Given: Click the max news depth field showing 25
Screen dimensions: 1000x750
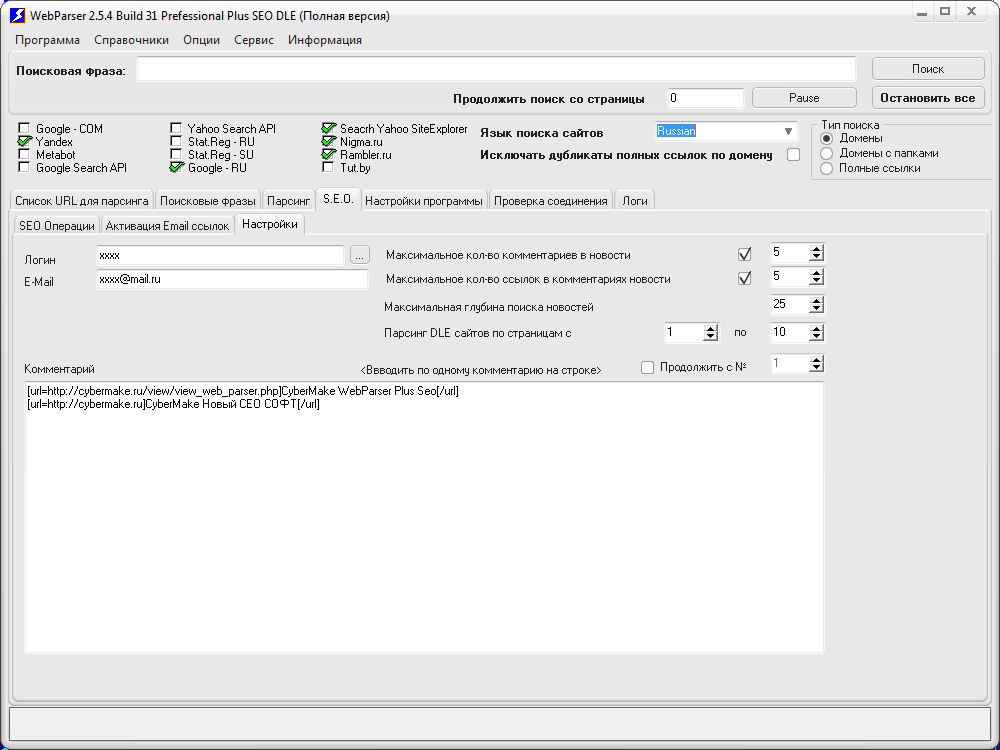Looking at the screenshot, I should coord(790,304).
